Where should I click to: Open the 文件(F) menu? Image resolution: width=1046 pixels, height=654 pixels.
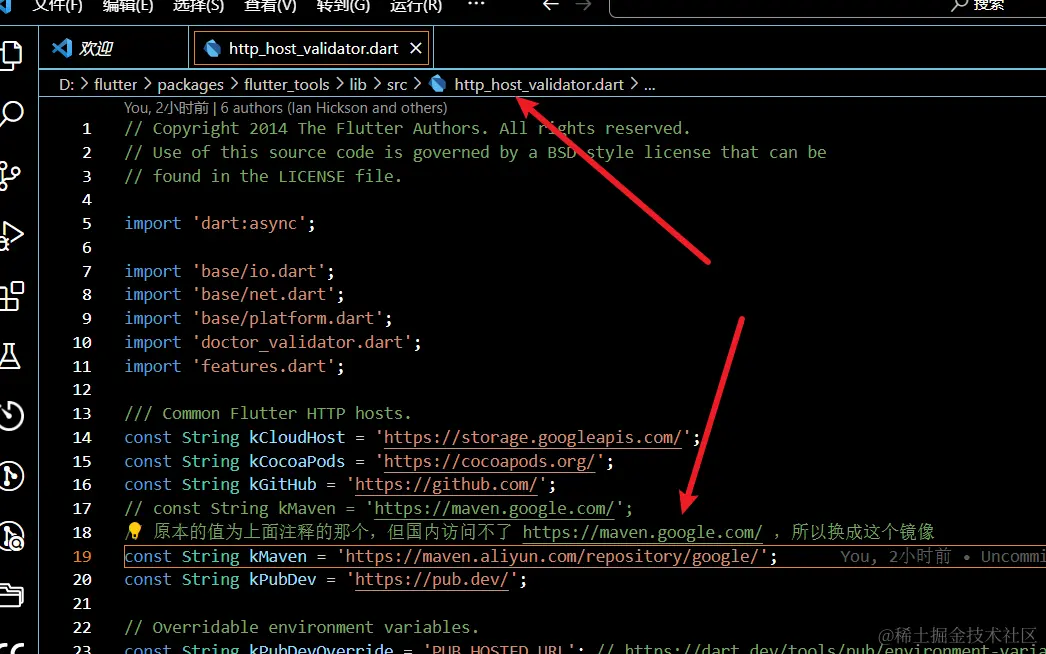tap(57, 5)
